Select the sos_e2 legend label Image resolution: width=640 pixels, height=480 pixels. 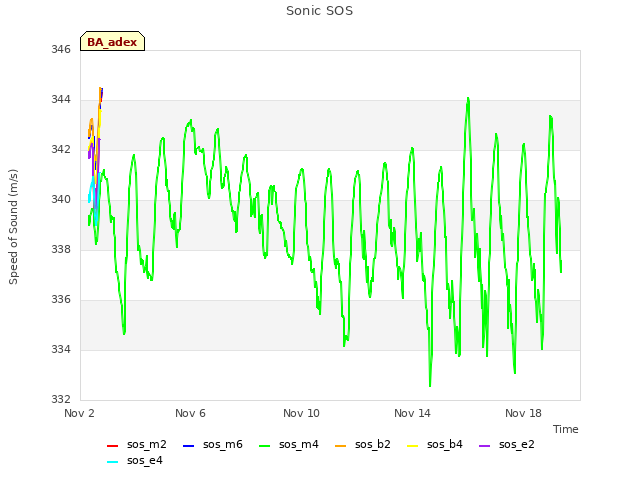(517, 444)
